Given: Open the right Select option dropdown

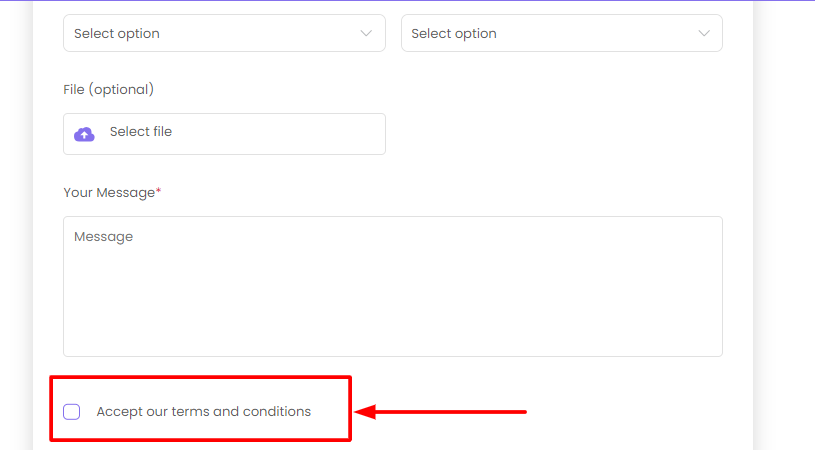Looking at the screenshot, I should [562, 33].
